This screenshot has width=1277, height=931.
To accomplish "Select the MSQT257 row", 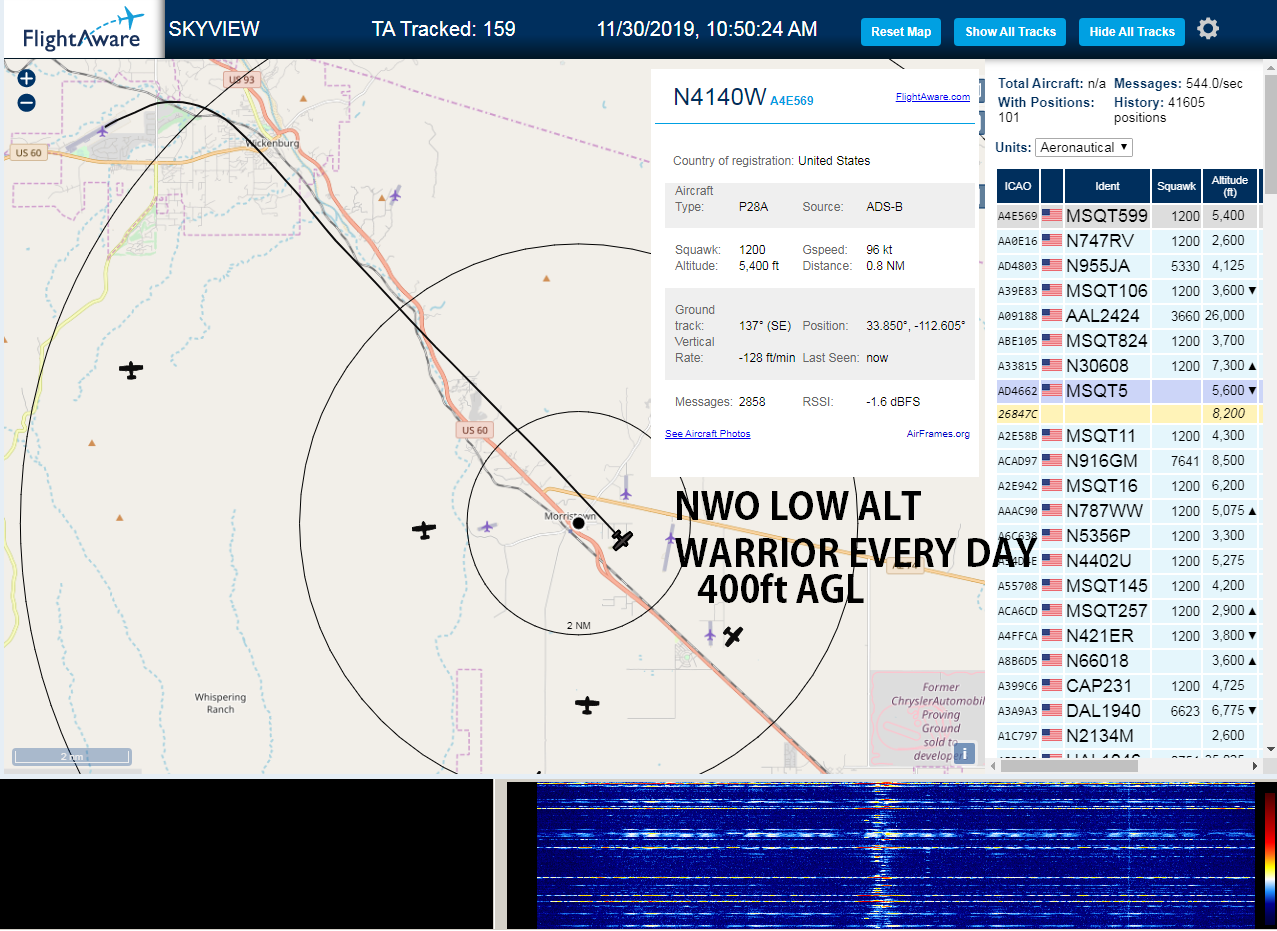I will pyautogui.click(x=1128, y=611).
